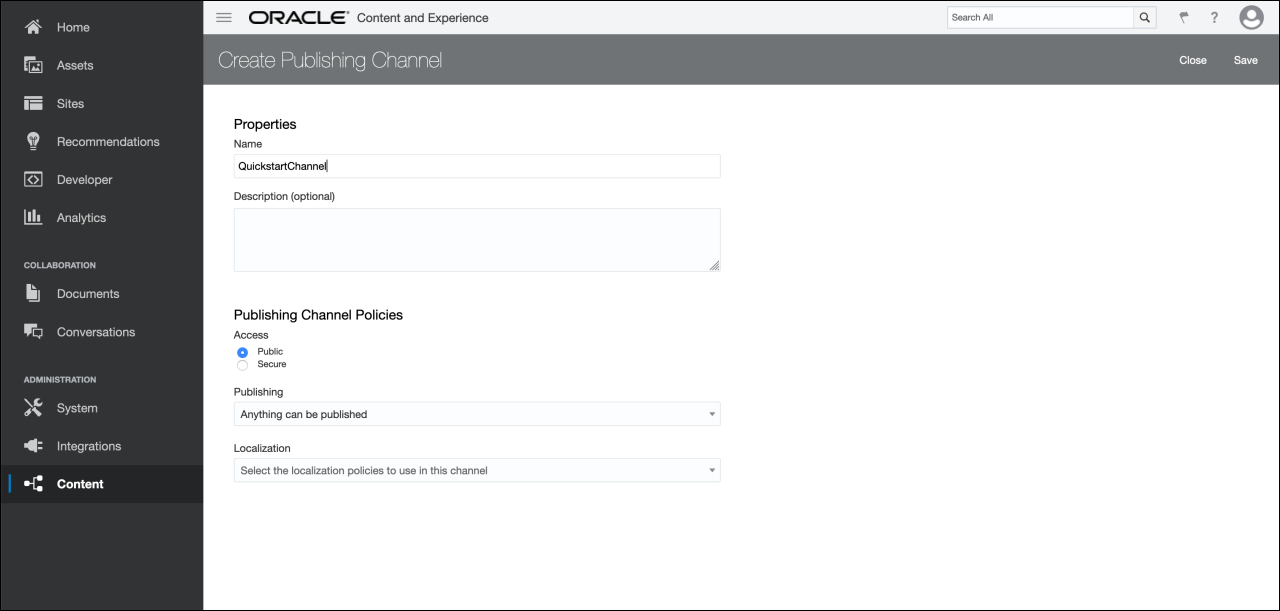Click the Home house icon in sidebar
The height and width of the screenshot is (611, 1280).
click(33, 27)
